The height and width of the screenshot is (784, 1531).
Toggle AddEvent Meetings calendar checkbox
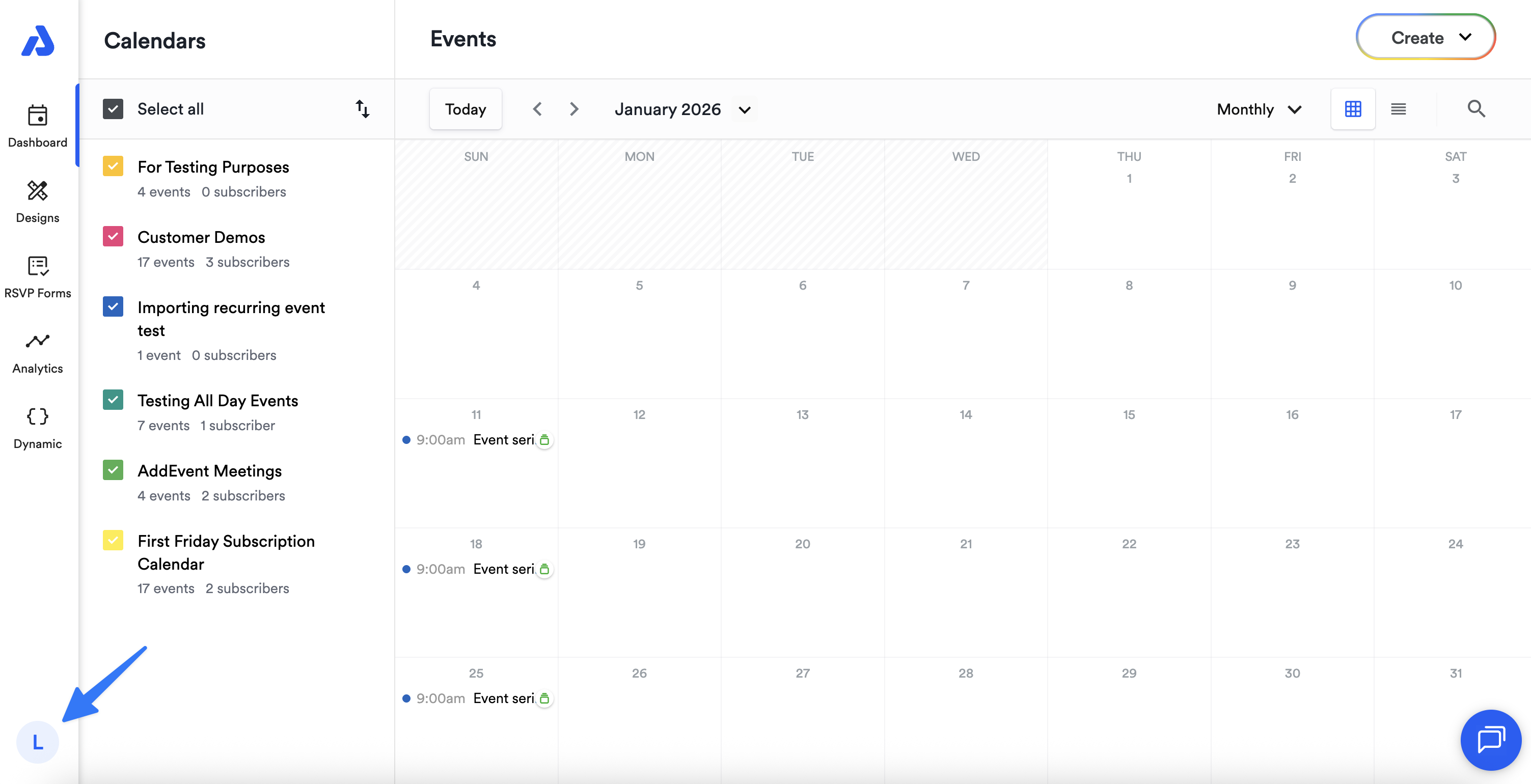[113, 470]
